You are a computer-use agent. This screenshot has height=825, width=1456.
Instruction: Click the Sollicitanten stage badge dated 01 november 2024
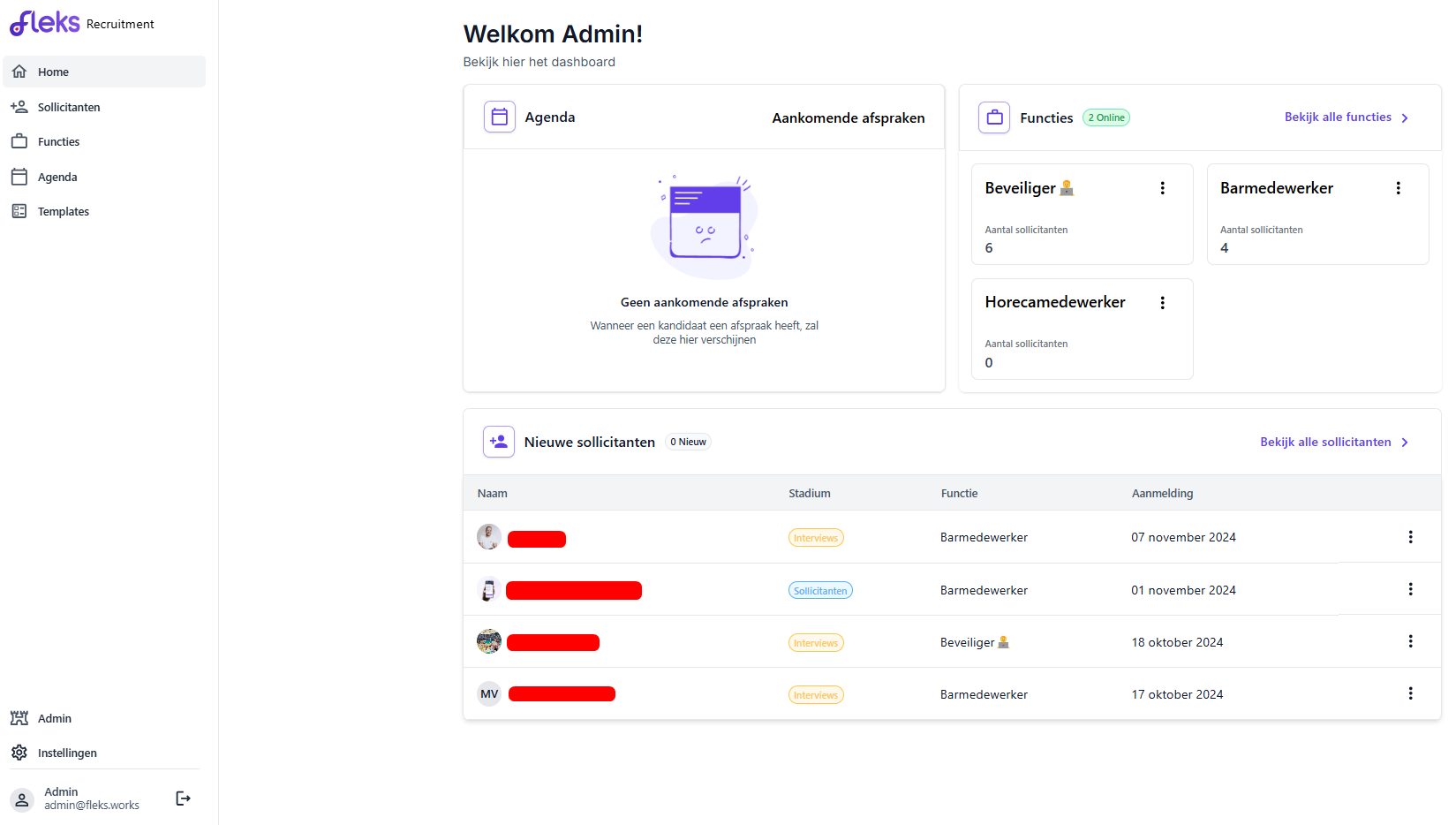(x=819, y=589)
